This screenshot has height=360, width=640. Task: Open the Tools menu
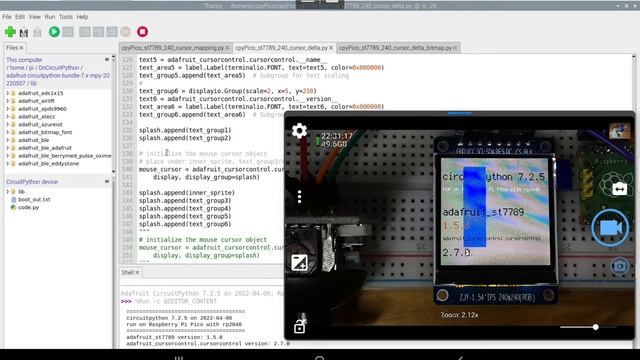click(x=66, y=17)
